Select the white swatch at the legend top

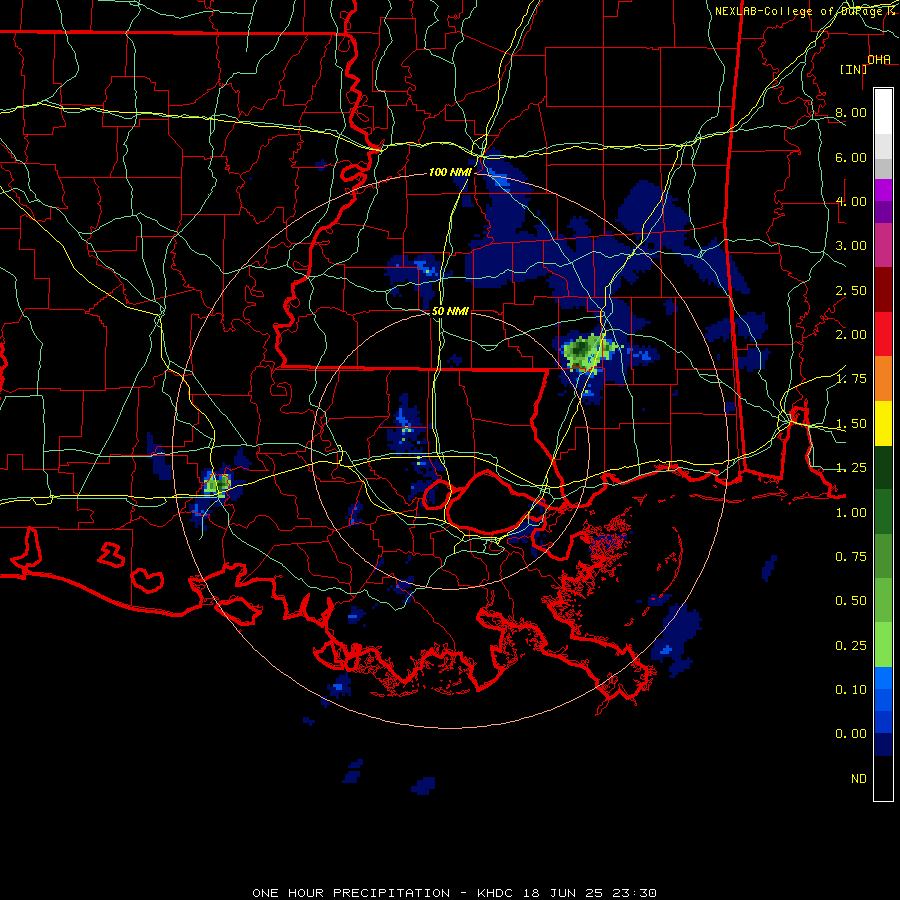883,112
